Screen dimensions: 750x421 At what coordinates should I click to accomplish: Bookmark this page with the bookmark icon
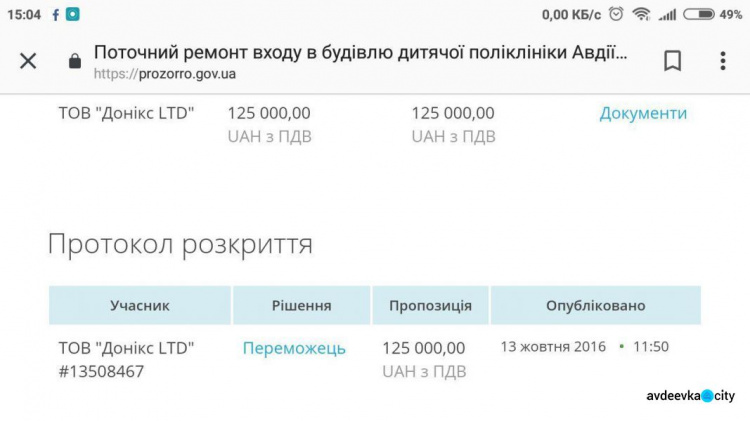click(673, 61)
